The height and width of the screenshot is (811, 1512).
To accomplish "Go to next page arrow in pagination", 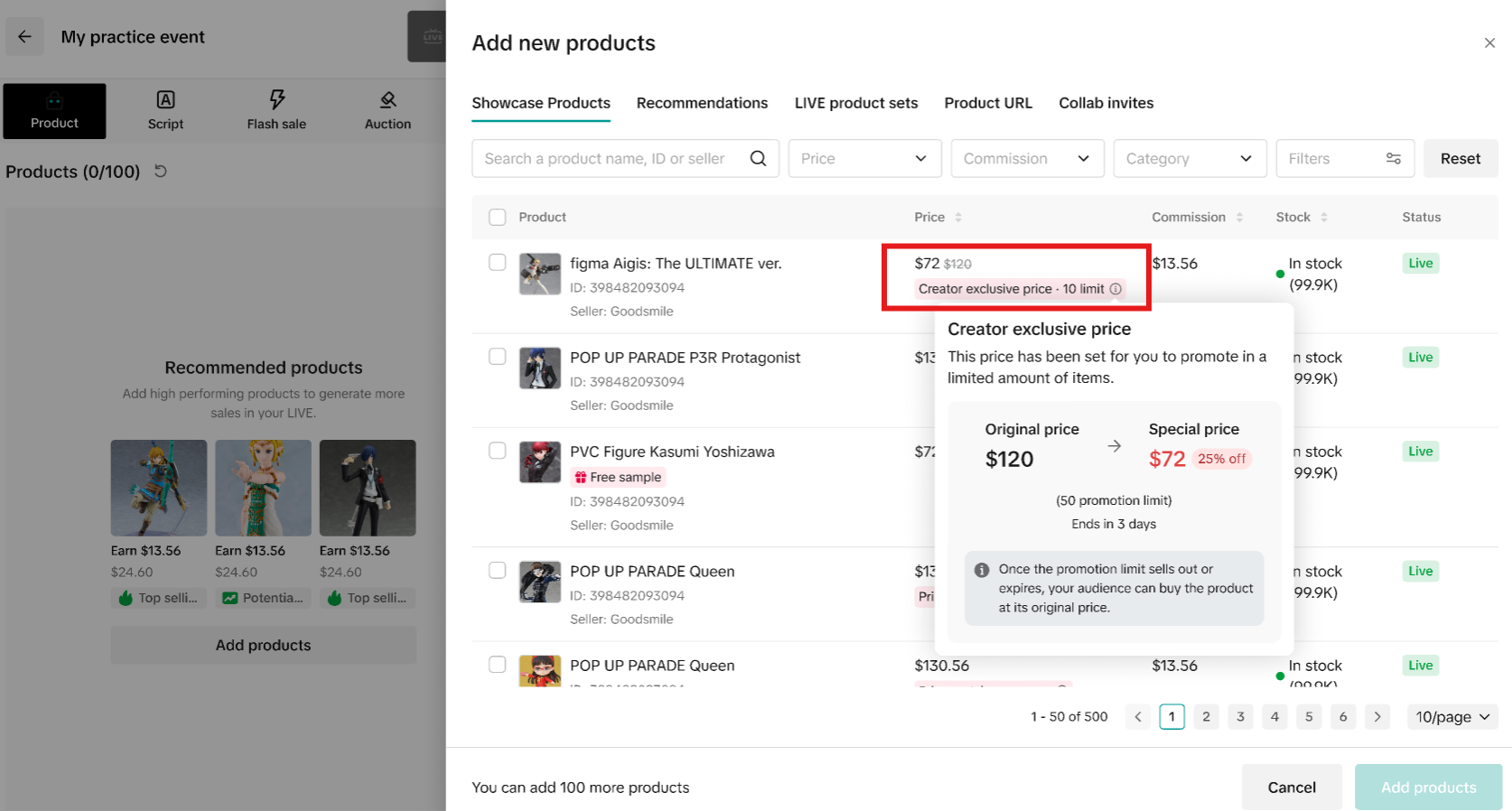I will pos(1377,717).
